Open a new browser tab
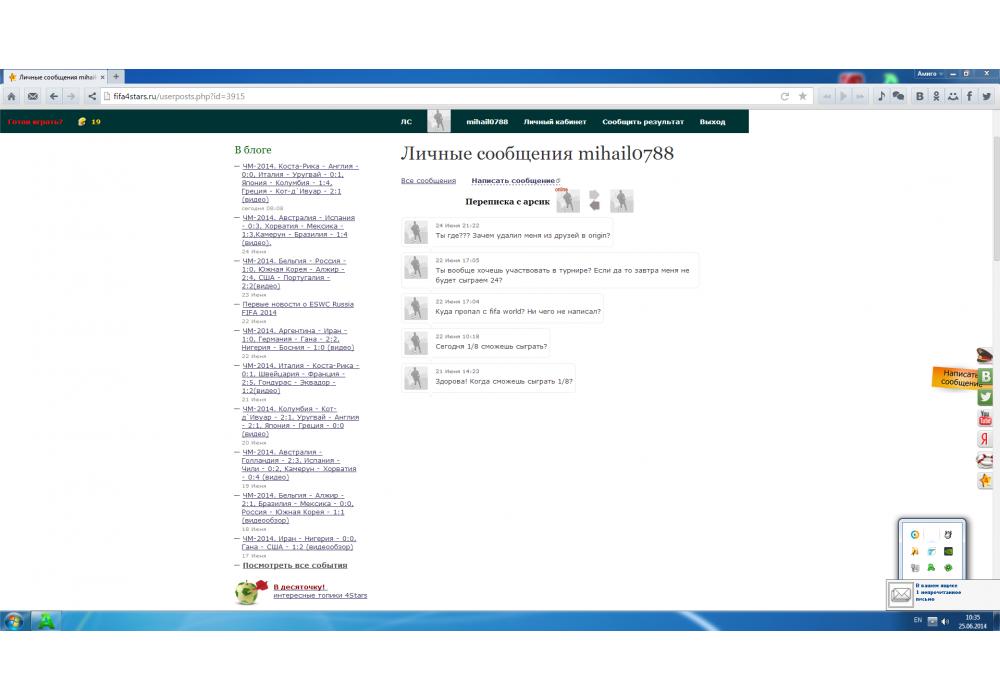This screenshot has width=1000, height=700. [x=116, y=76]
